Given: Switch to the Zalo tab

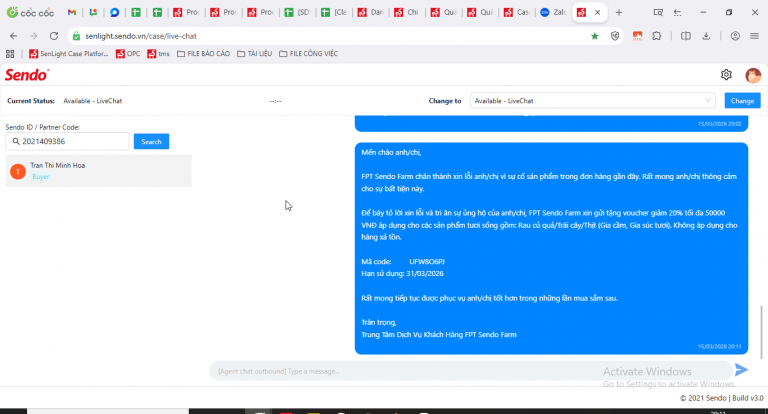Looking at the screenshot, I should [x=553, y=12].
